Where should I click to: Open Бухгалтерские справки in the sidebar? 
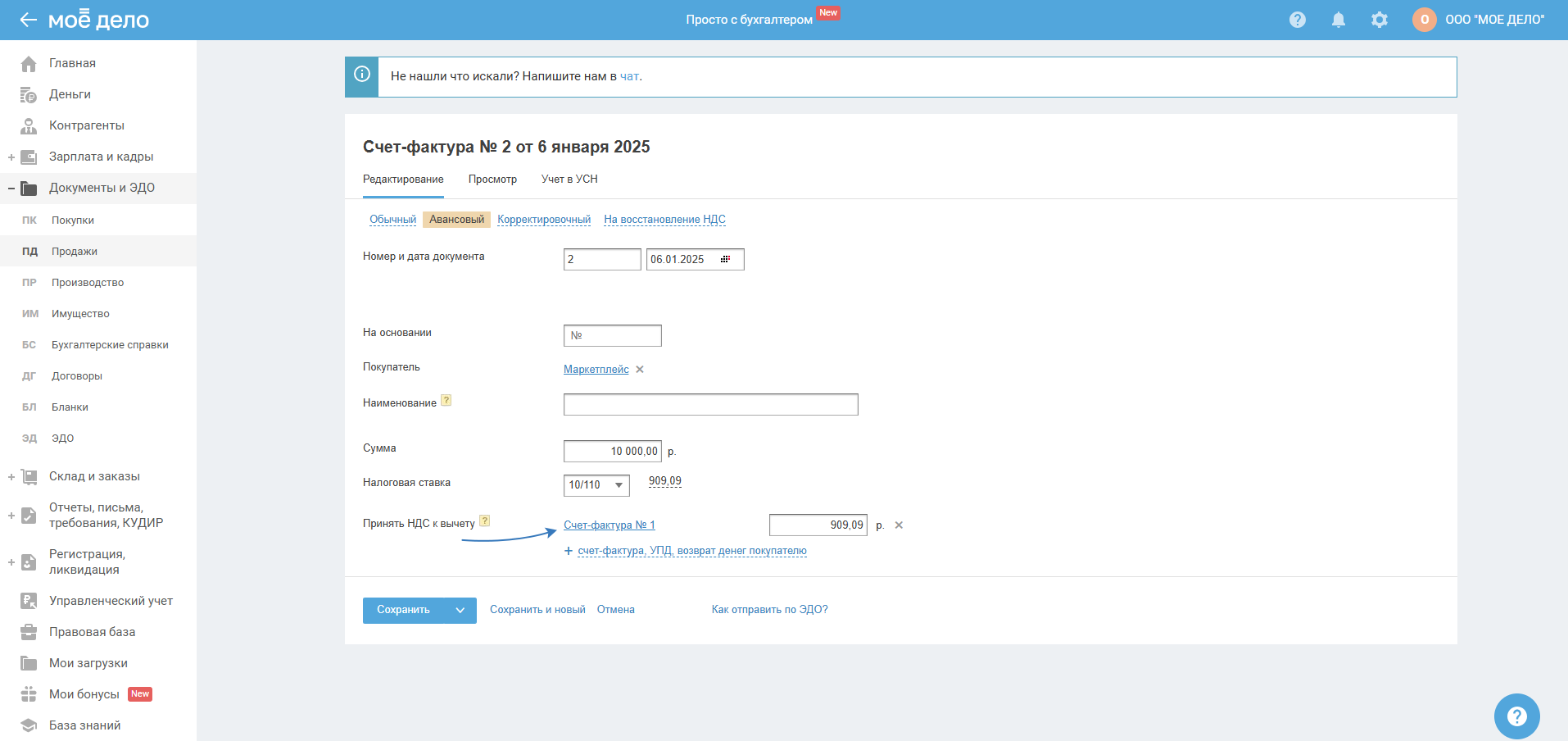[110, 345]
